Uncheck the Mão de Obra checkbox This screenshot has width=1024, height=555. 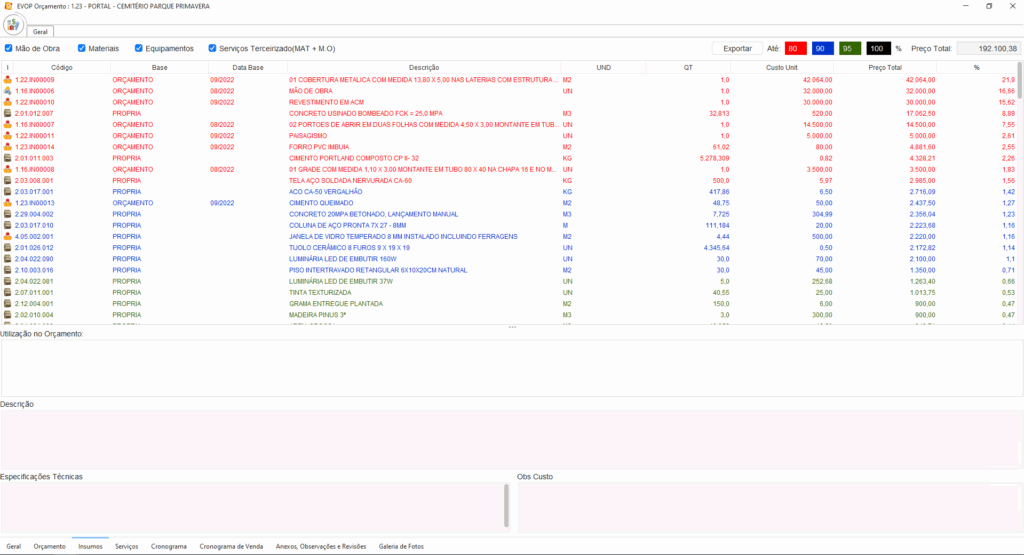coord(9,48)
